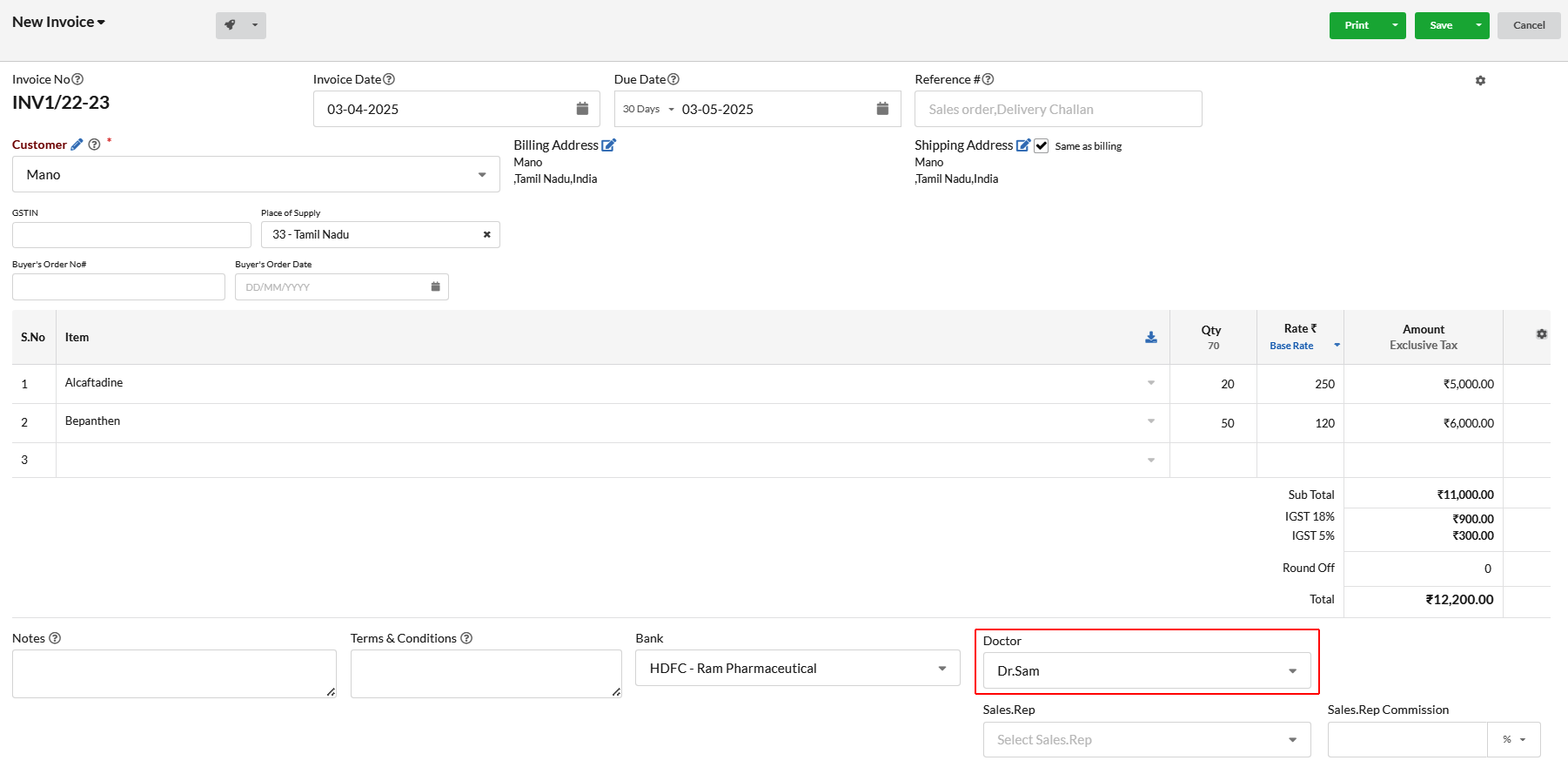This screenshot has height=774, width=1568.
Task: Click the Buyer's Order No# field
Action: point(118,286)
